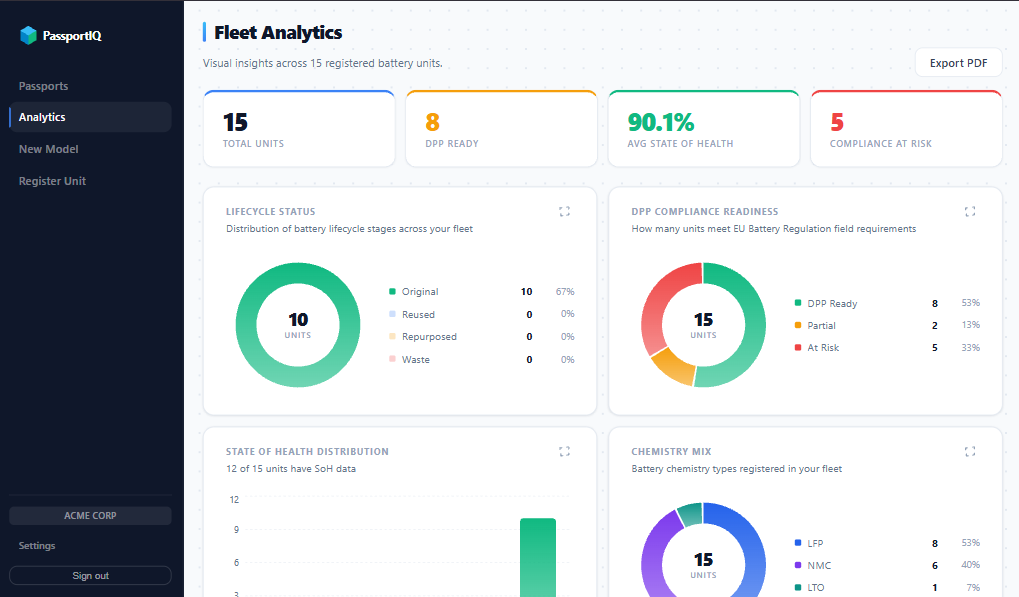
Task: Click the 67% value for Original
Action: pyautogui.click(x=565, y=292)
